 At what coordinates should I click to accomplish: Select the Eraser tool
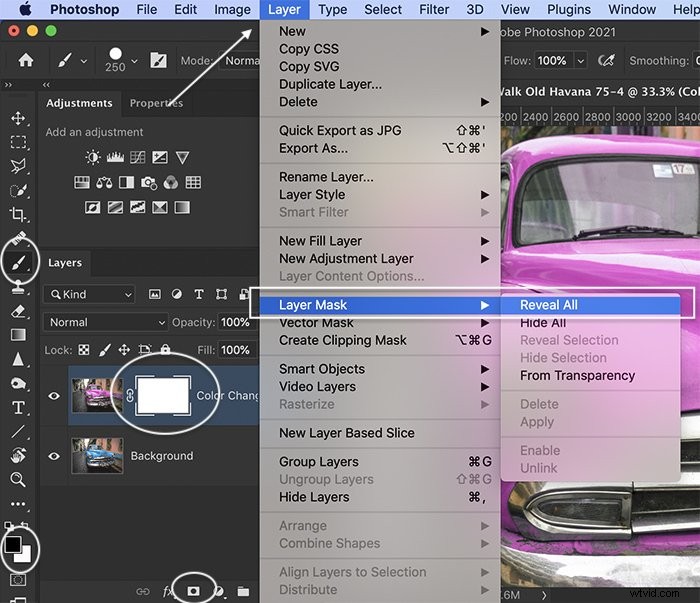(18, 311)
